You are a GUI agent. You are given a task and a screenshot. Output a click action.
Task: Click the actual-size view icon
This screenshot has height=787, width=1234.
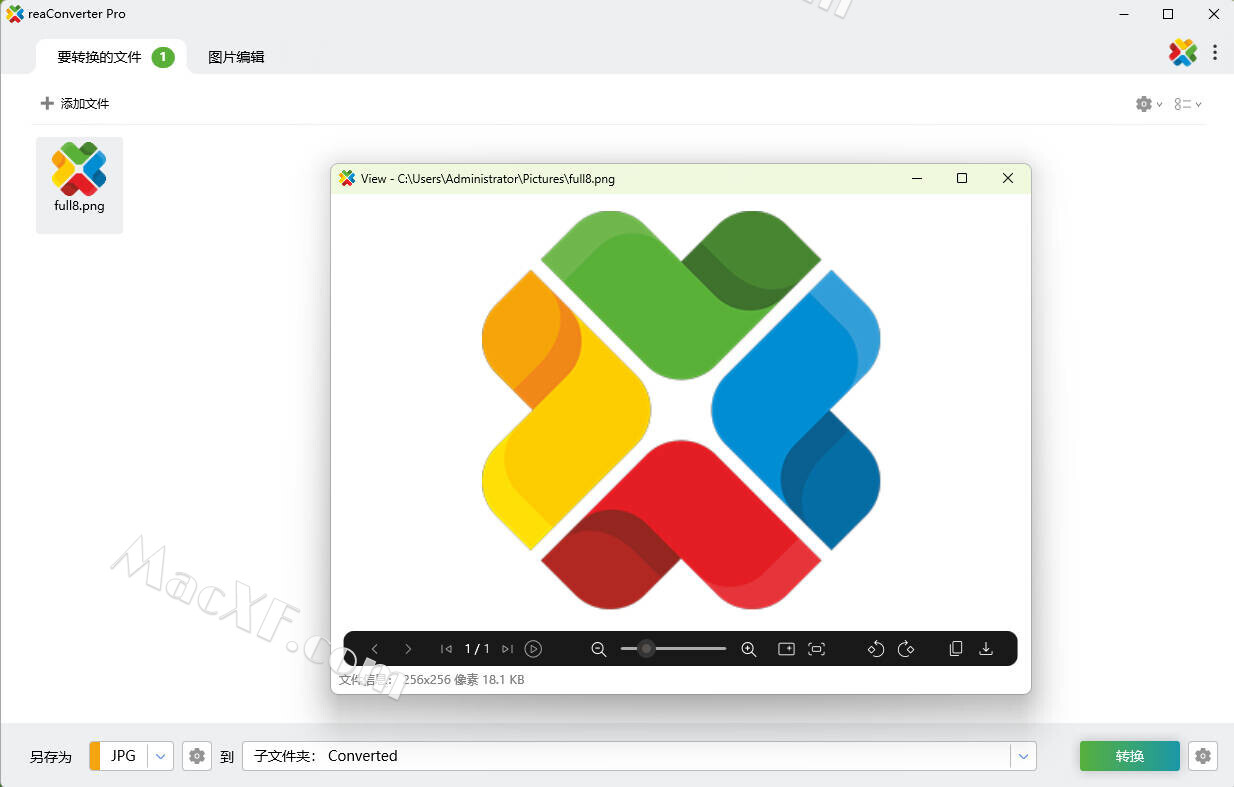(787, 649)
